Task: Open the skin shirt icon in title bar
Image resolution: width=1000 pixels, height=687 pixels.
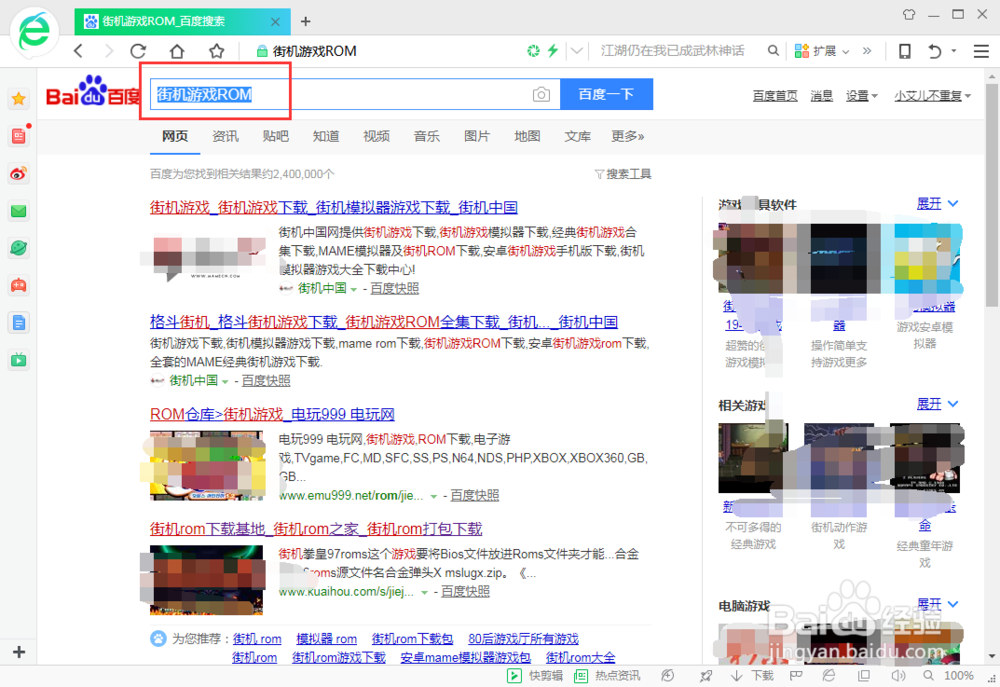Action: point(909,14)
